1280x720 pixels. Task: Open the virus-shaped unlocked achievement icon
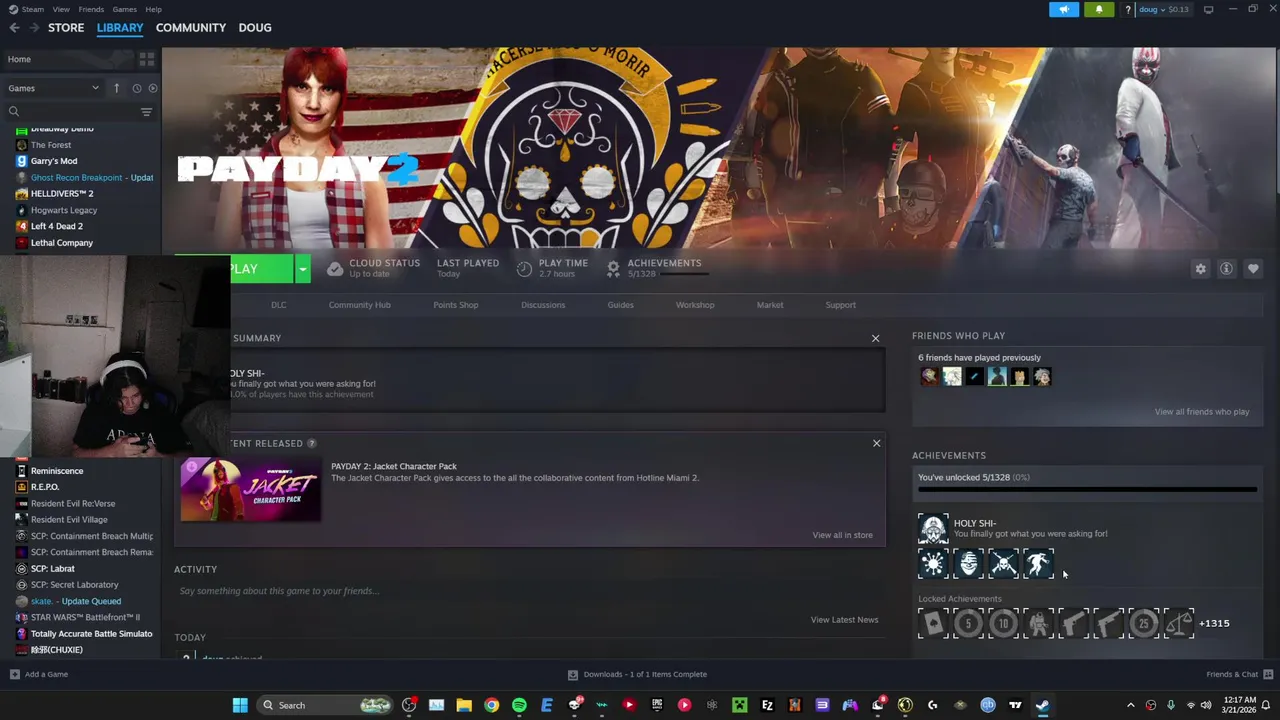tap(933, 564)
